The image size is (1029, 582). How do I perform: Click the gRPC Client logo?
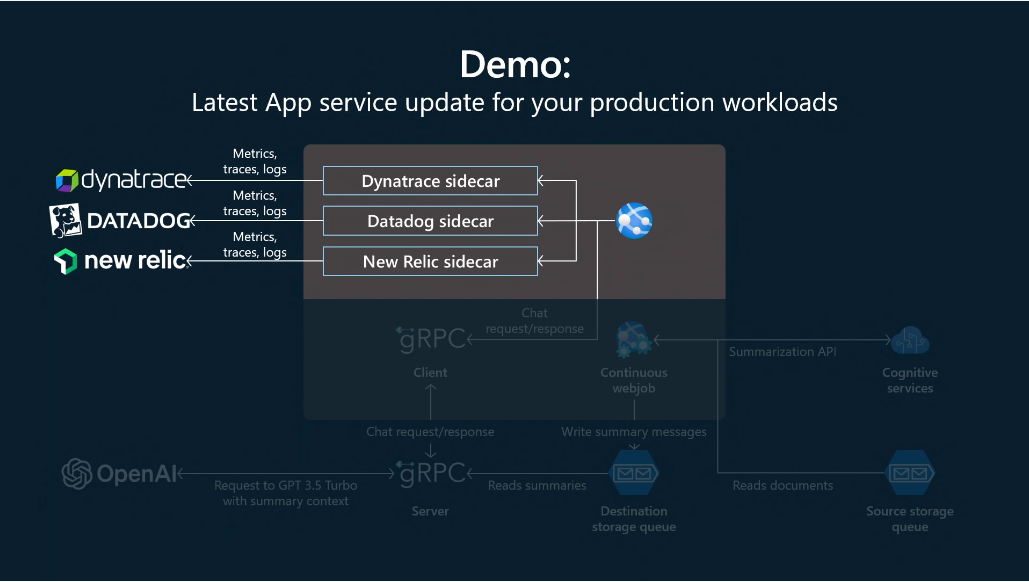click(430, 340)
